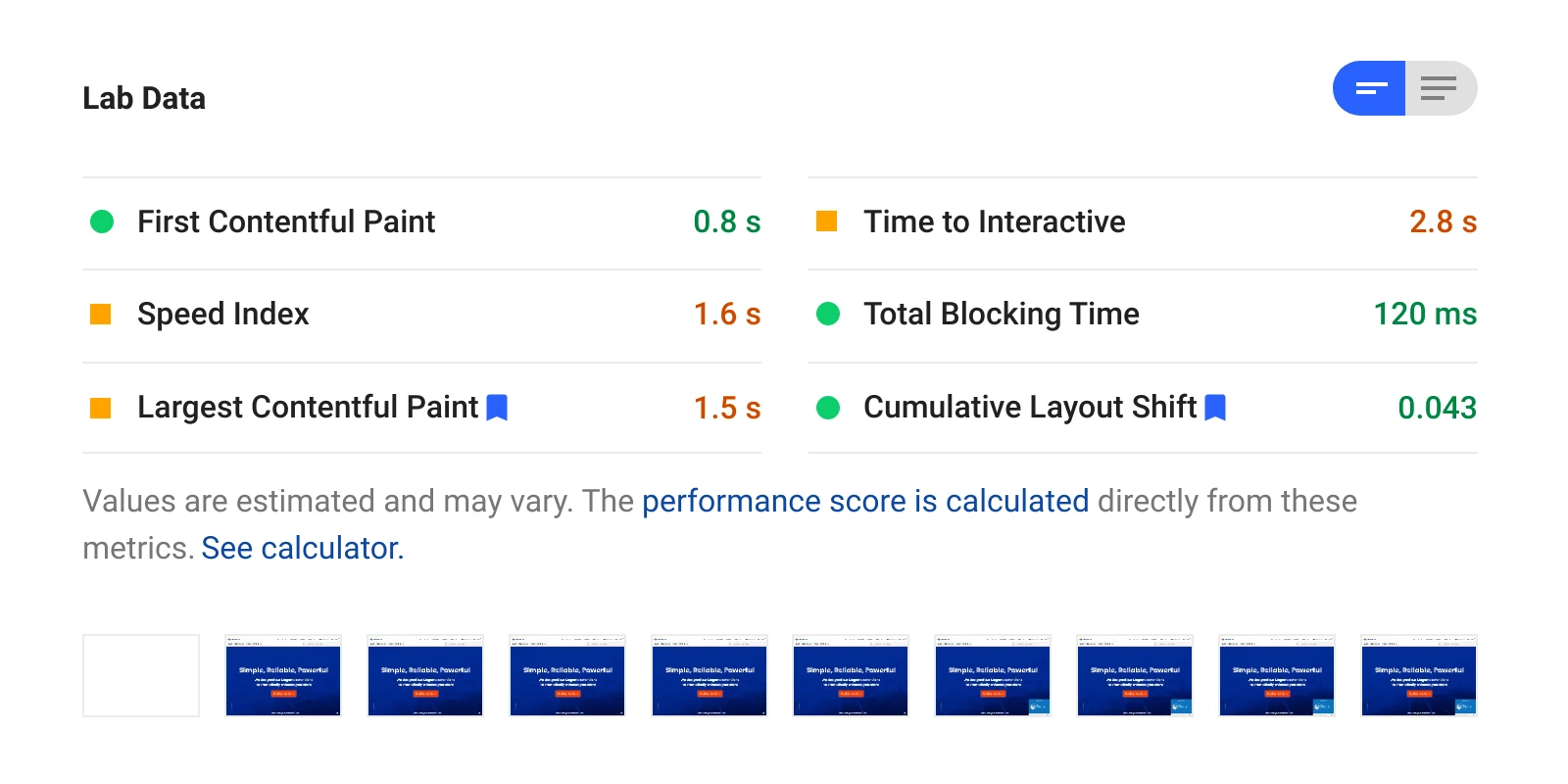The image size is (1568, 784).
Task: Click the green circle beside Total Blocking Time
Action: point(826,314)
